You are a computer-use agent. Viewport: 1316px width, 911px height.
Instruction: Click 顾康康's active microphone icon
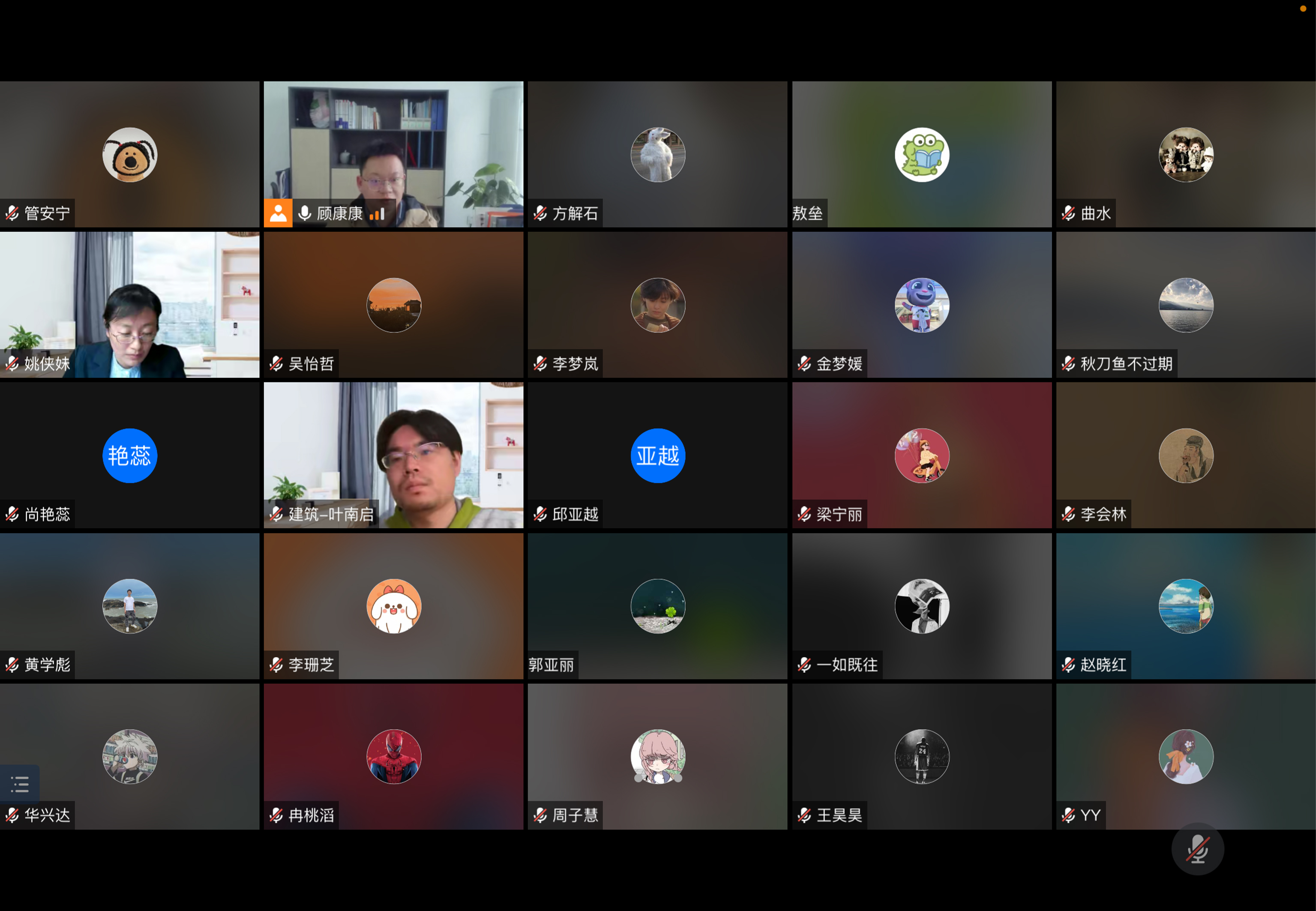(x=305, y=213)
